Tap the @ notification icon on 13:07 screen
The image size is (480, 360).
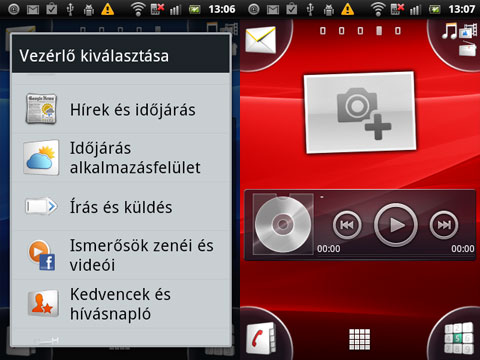click(254, 9)
